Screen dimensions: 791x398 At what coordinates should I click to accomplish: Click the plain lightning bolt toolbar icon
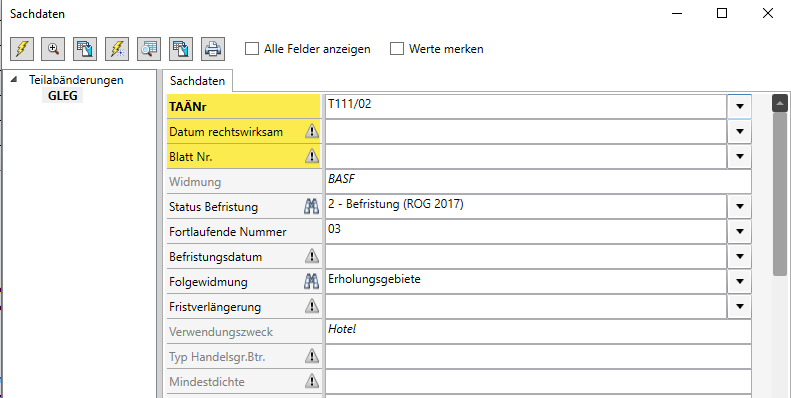pyautogui.click(x=22, y=49)
